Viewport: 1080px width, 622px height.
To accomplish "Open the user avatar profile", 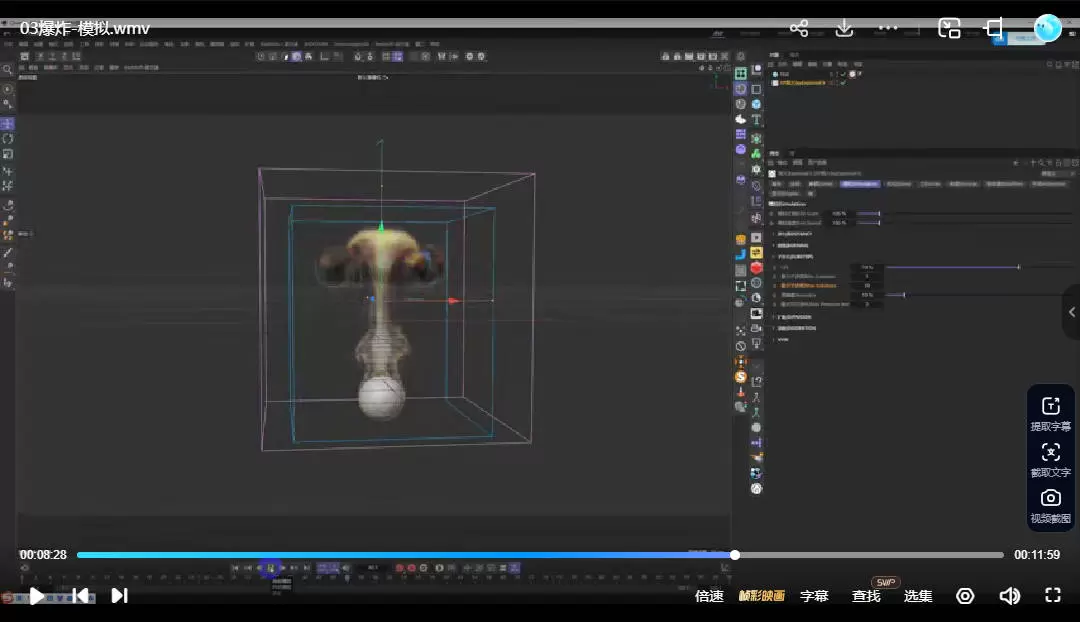I will [x=1047, y=28].
